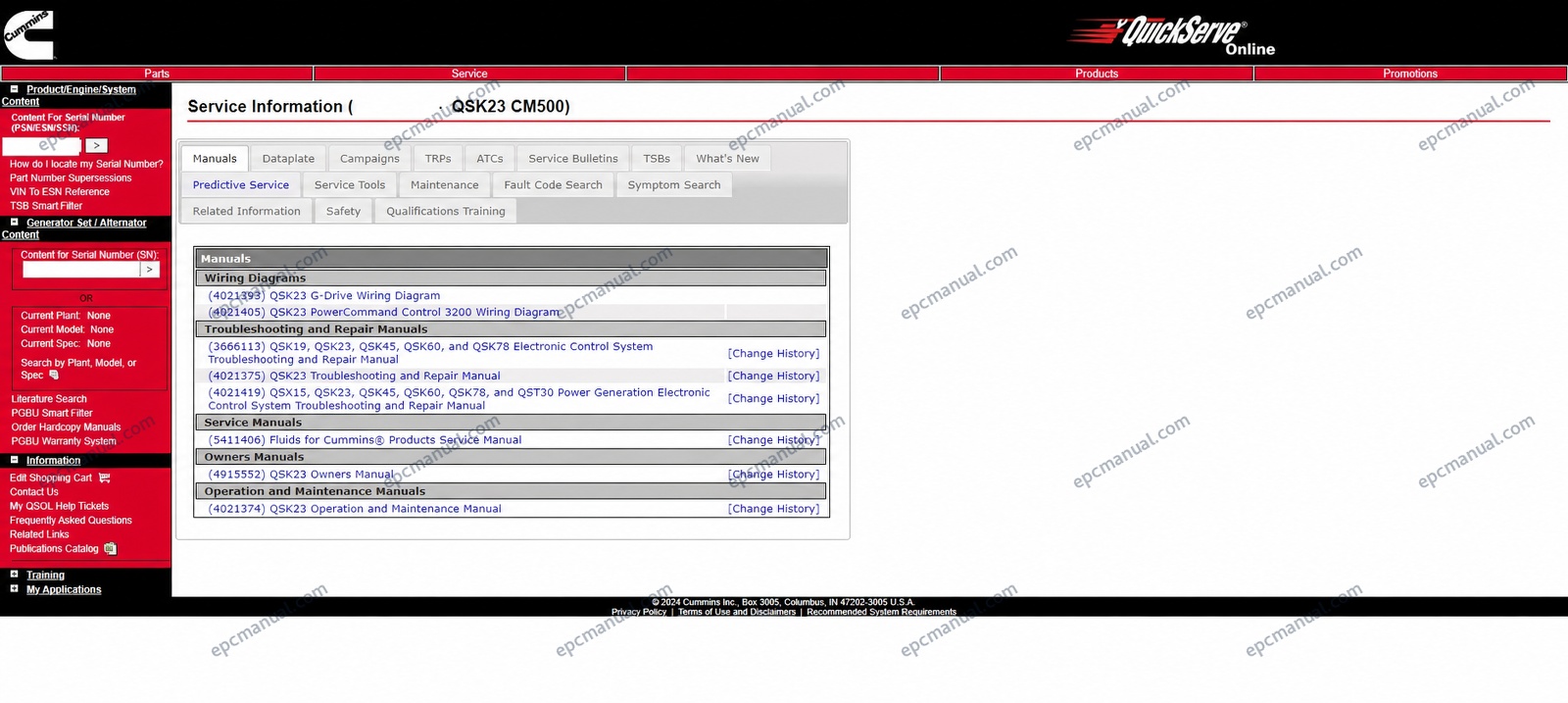View Change History for manual 3666113
This screenshot has width=1568, height=703.
pos(773,353)
